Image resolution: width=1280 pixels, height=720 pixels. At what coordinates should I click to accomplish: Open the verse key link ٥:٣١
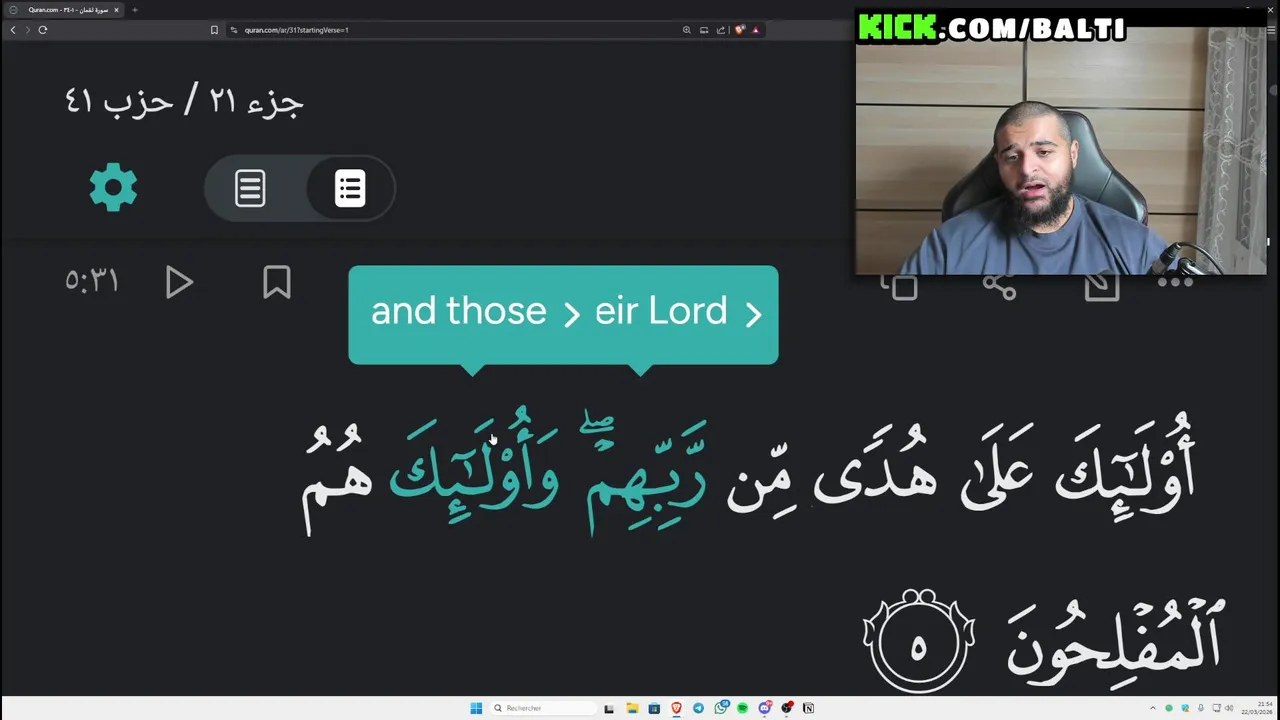92,281
